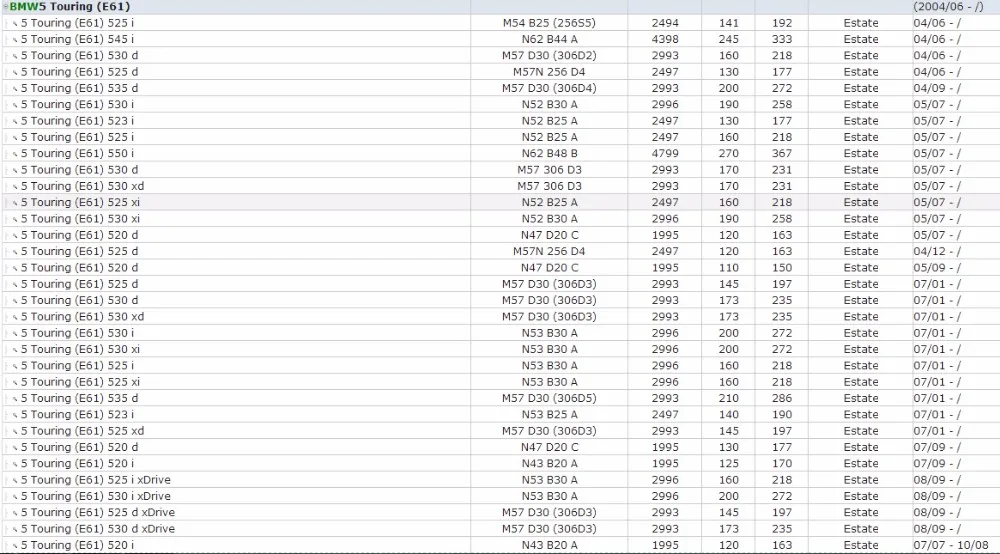Select the 525 d xDrive model entry

tap(98, 512)
